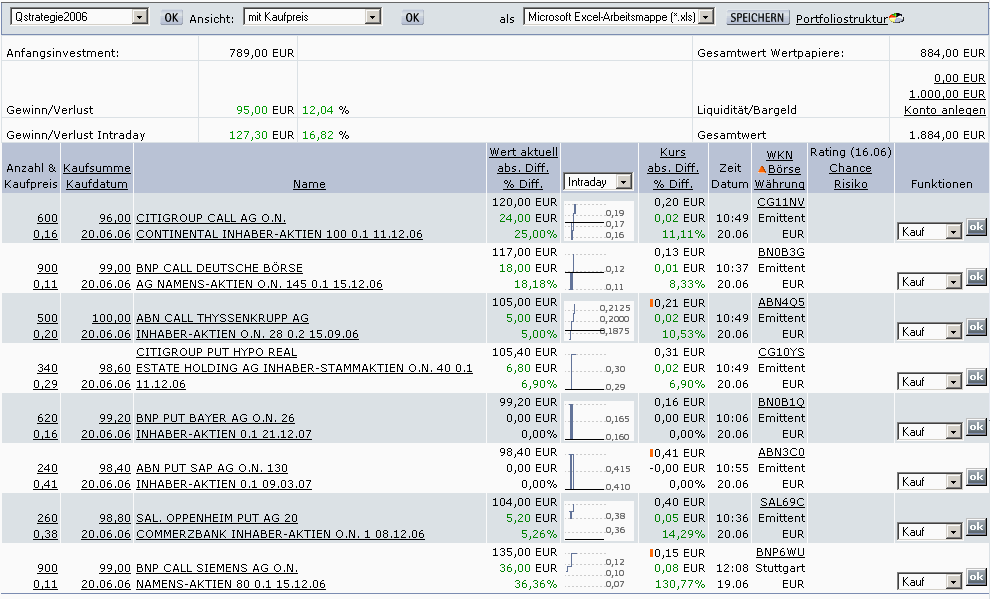990x599 pixels.
Task: Open the Portfoliostruktur pie chart icon
Action: click(x=895, y=18)
